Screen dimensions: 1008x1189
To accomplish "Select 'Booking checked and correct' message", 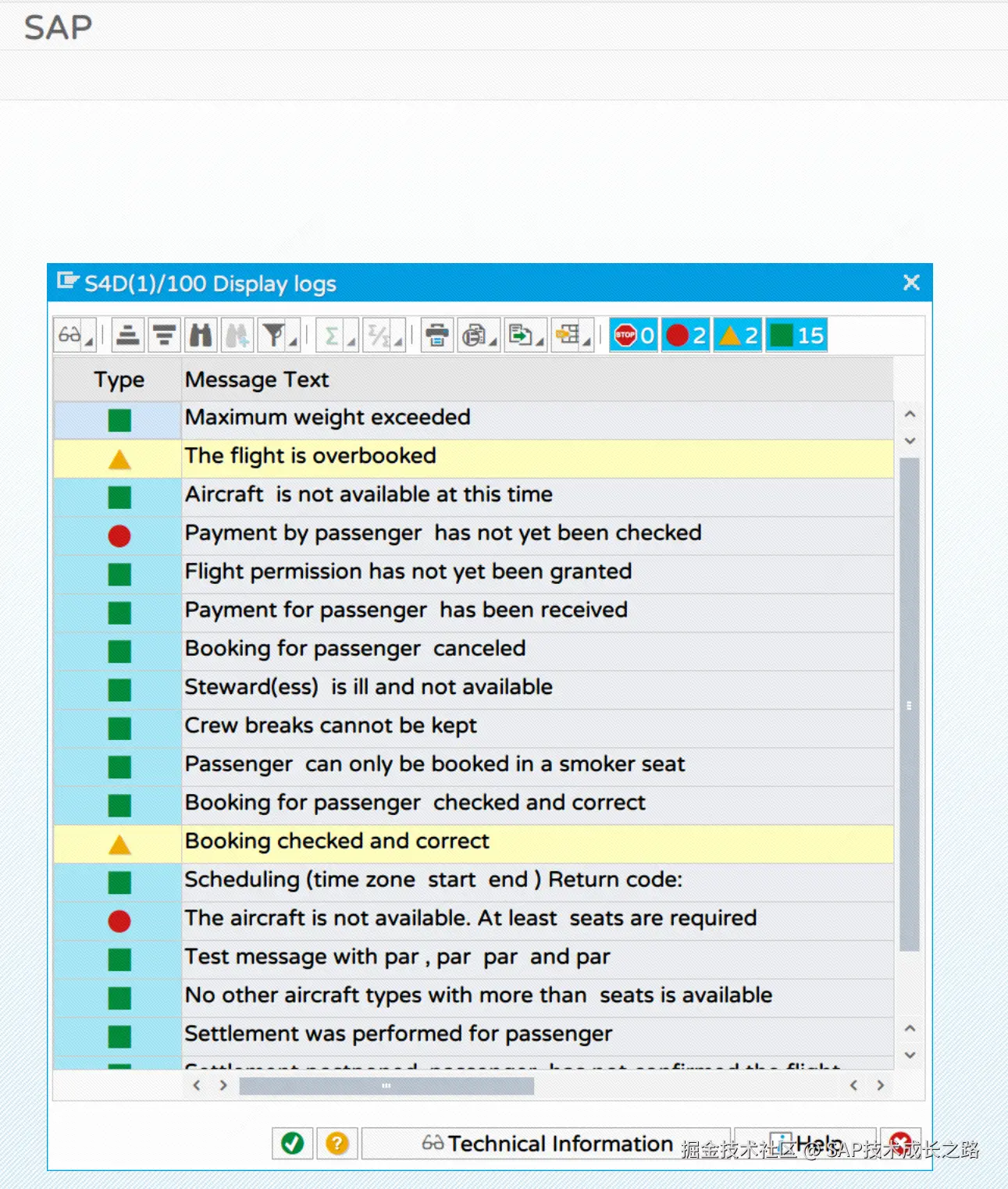I will 337,841.
